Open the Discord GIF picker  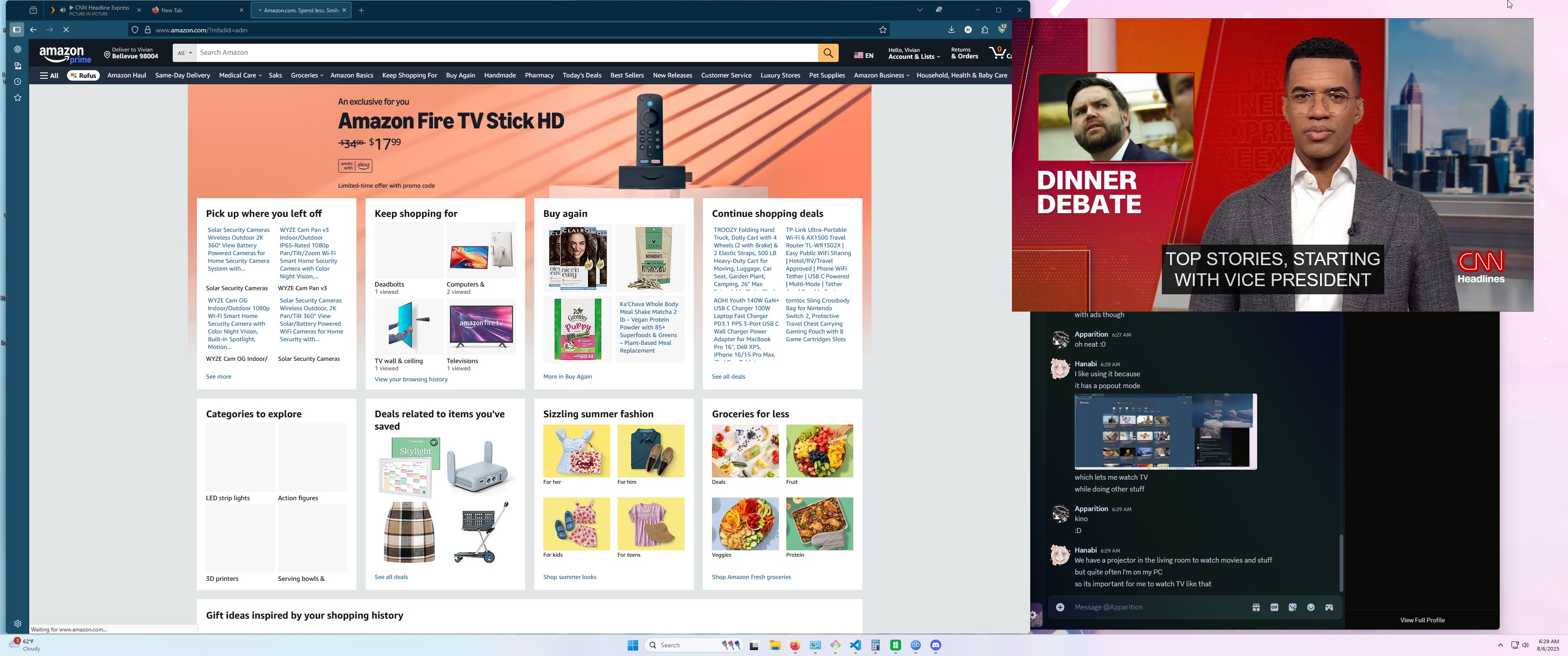1274,607
